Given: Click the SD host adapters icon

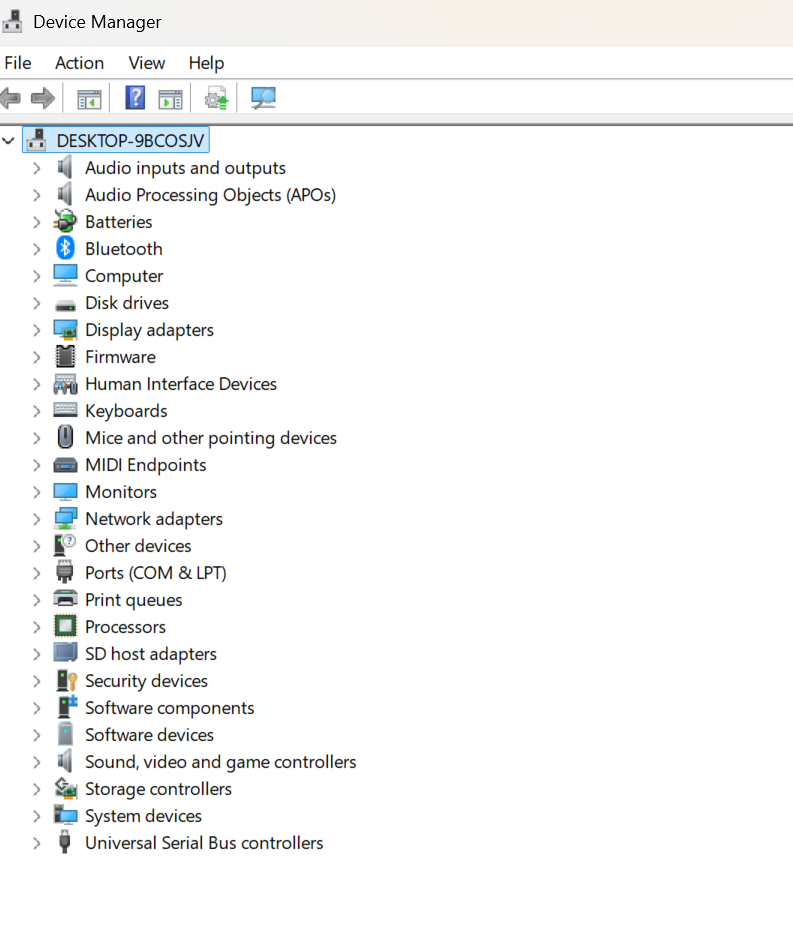Looking at the screenshot, I should [x=65, y=652].
